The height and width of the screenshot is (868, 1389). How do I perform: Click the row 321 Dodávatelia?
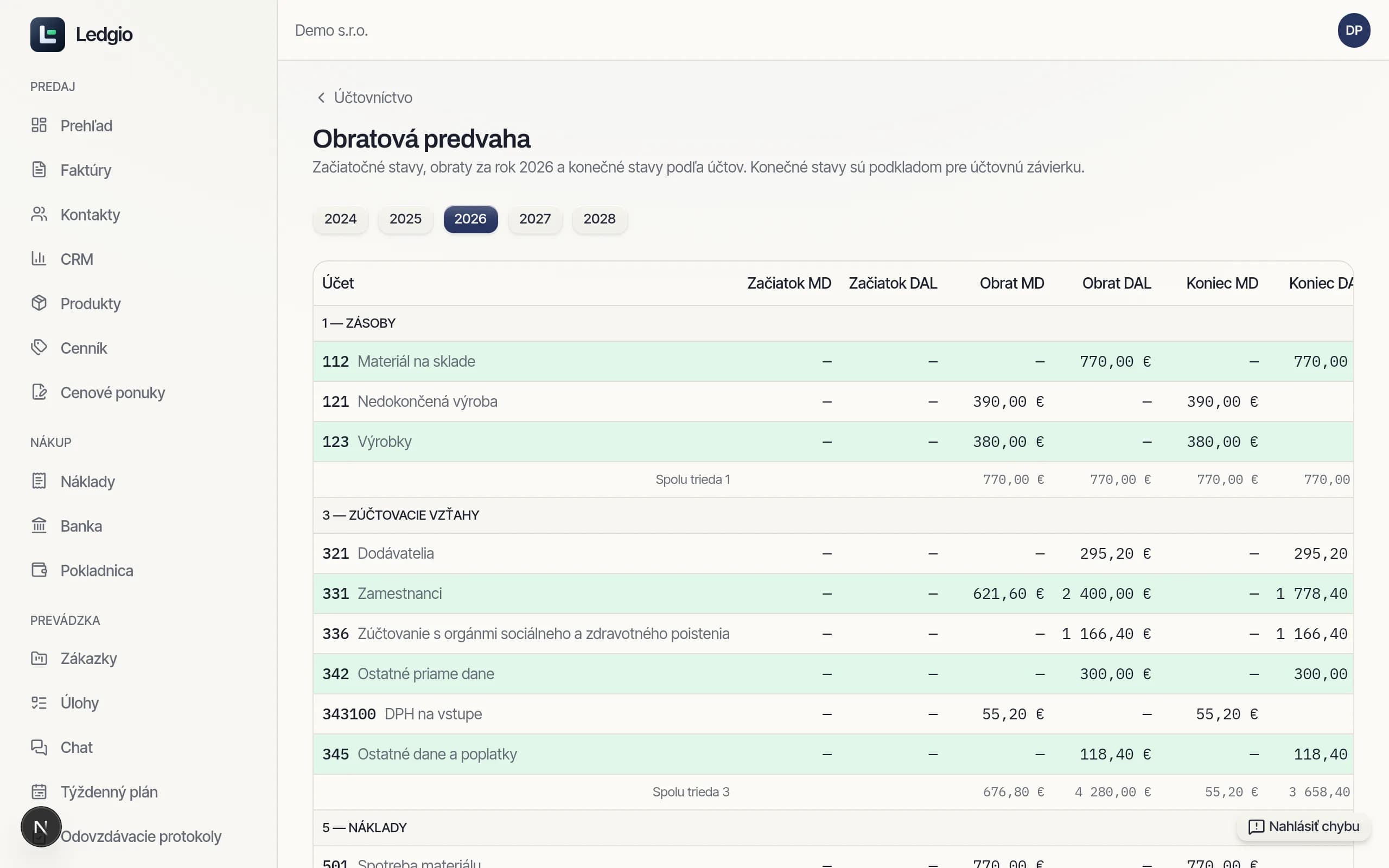point(833,553)
